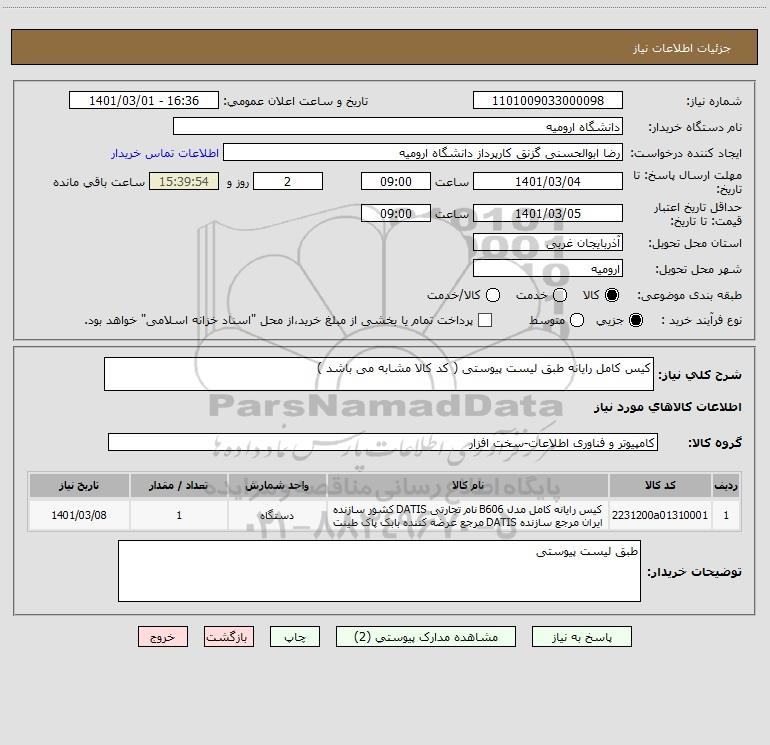Click the توضیحات خریدار text area

click(x=379, y=571)
